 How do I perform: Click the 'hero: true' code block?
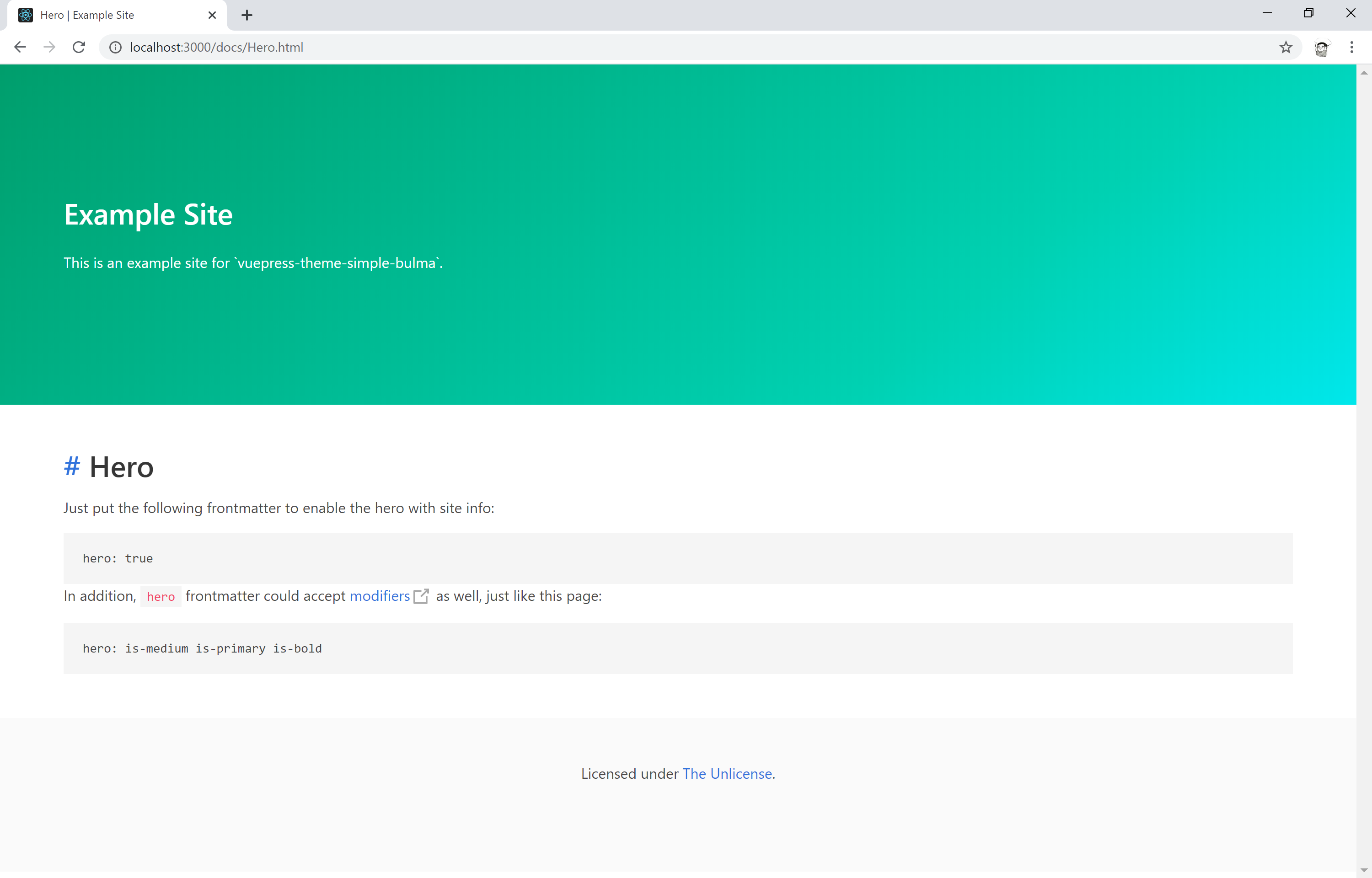coord(678,558)
